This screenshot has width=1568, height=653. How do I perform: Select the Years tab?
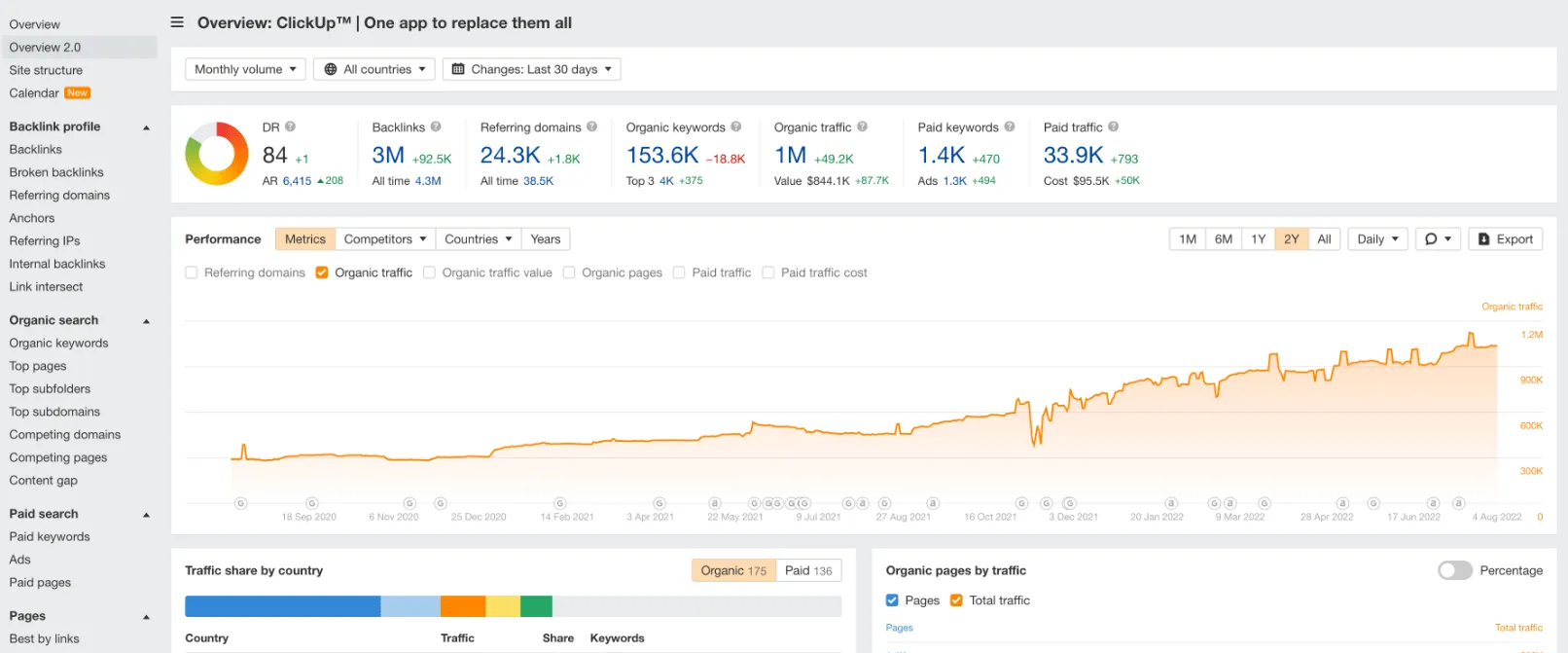(546, 239)
